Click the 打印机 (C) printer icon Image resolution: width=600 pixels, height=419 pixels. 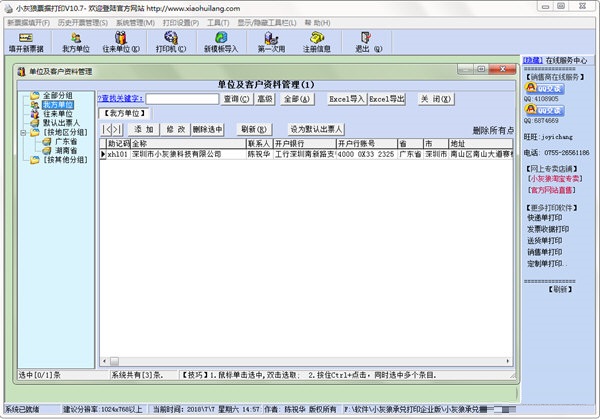(x=171, y=42)
